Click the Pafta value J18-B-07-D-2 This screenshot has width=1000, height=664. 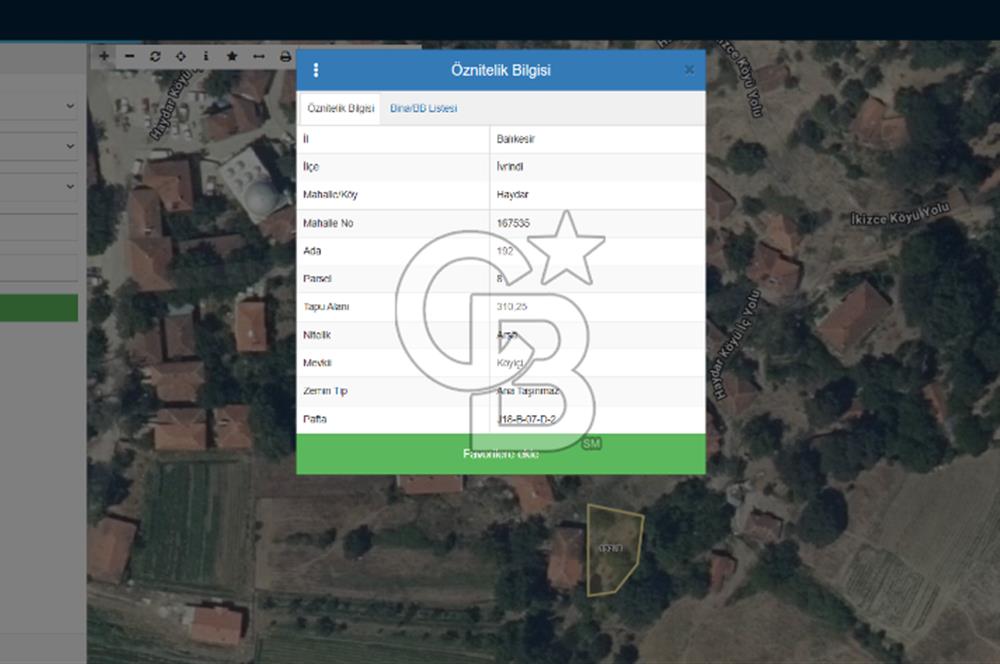click(526, 419)
